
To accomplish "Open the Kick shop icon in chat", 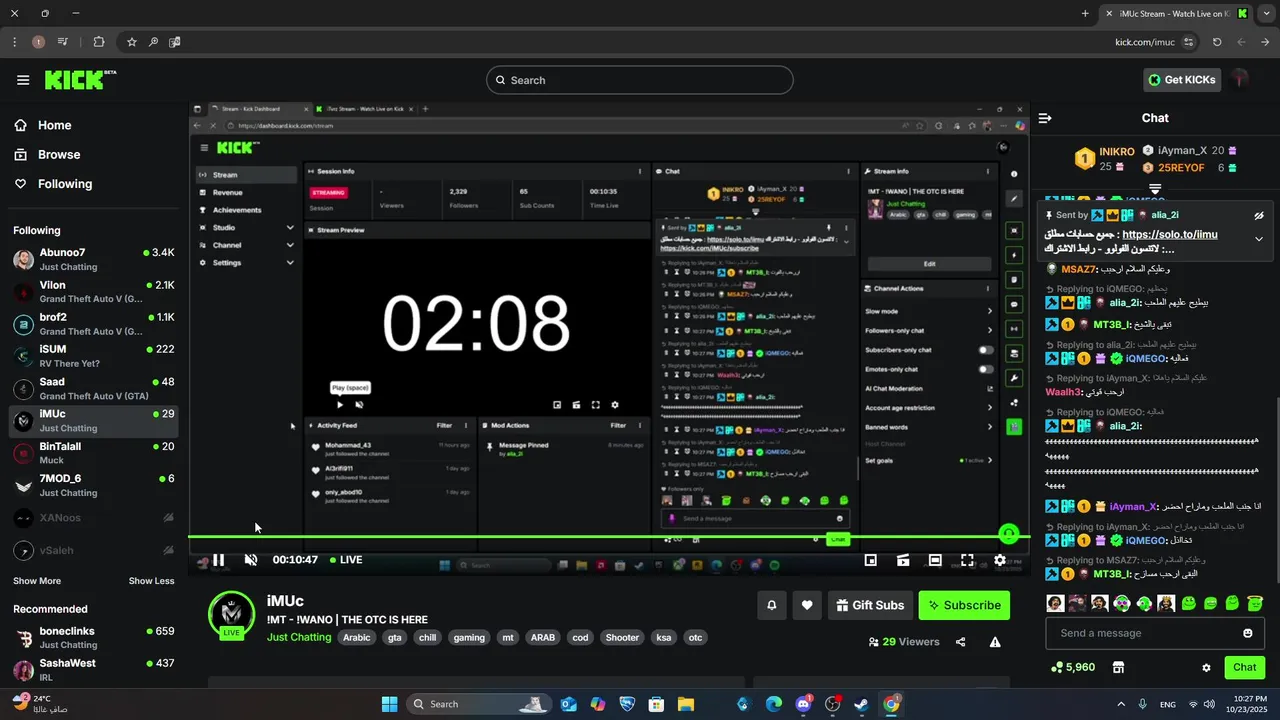I will [x=1119, y=668].
